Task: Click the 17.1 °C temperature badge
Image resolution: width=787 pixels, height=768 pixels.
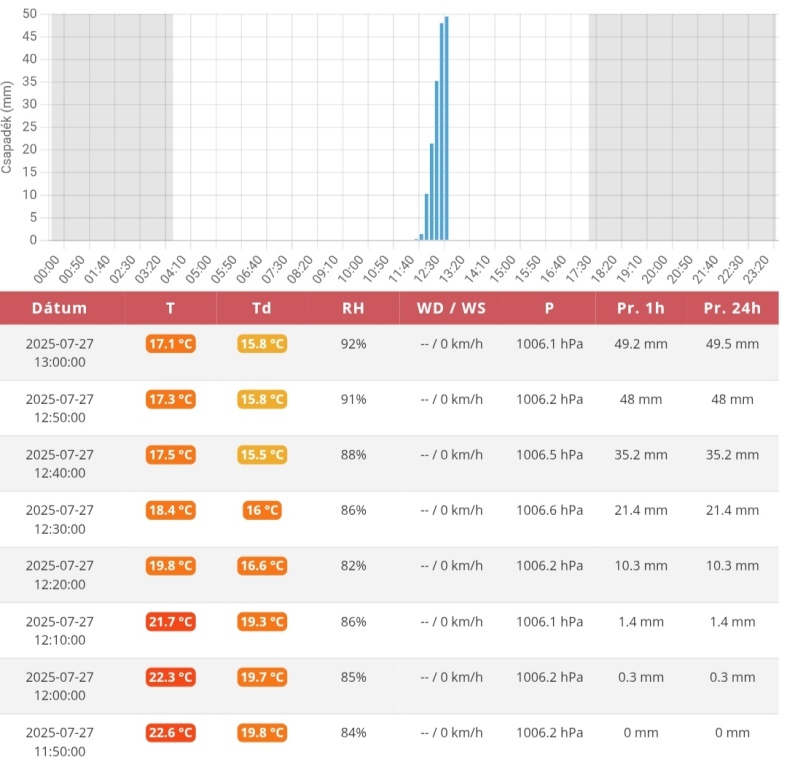Action: (170, 344)
